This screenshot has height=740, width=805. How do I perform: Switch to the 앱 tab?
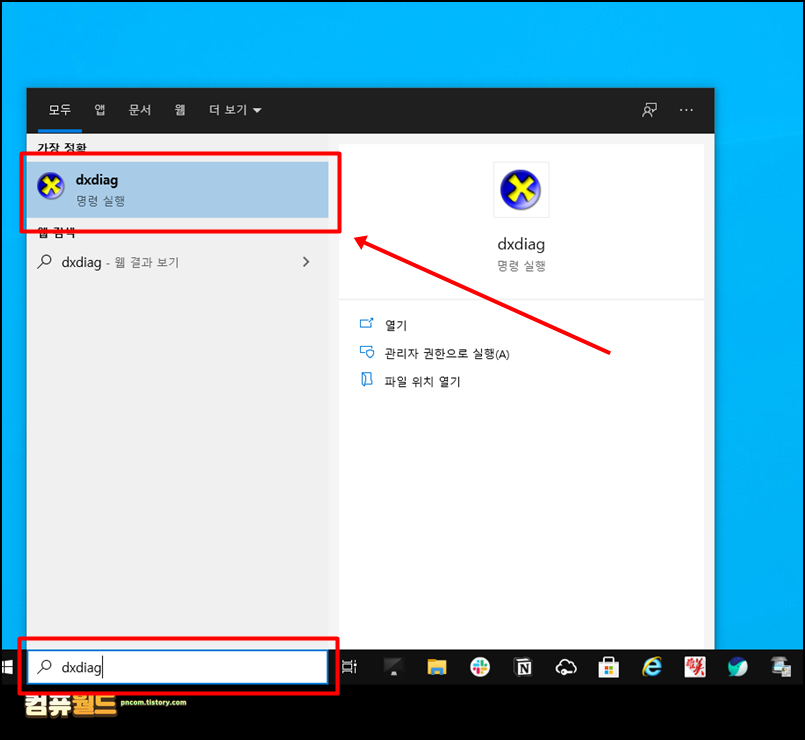coord(100,109)
